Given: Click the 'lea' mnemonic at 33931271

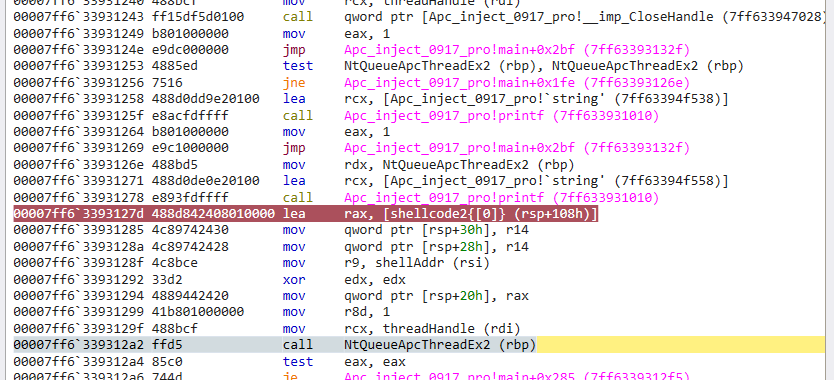Looking at the screenshot, I should pos(294,181).
